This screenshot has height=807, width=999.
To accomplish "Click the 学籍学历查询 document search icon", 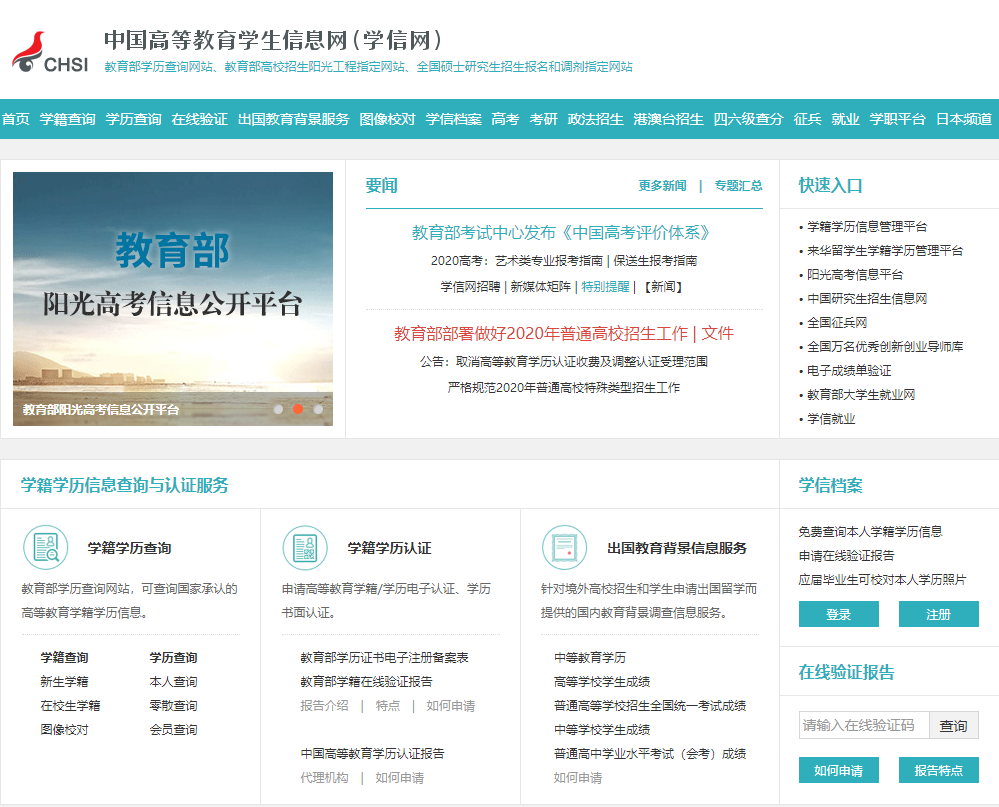I will point(46,548).
